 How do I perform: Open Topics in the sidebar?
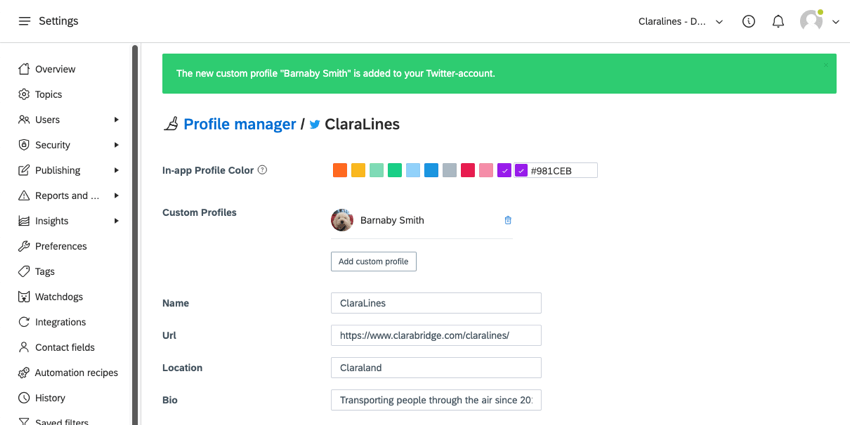tap(48, 94)
